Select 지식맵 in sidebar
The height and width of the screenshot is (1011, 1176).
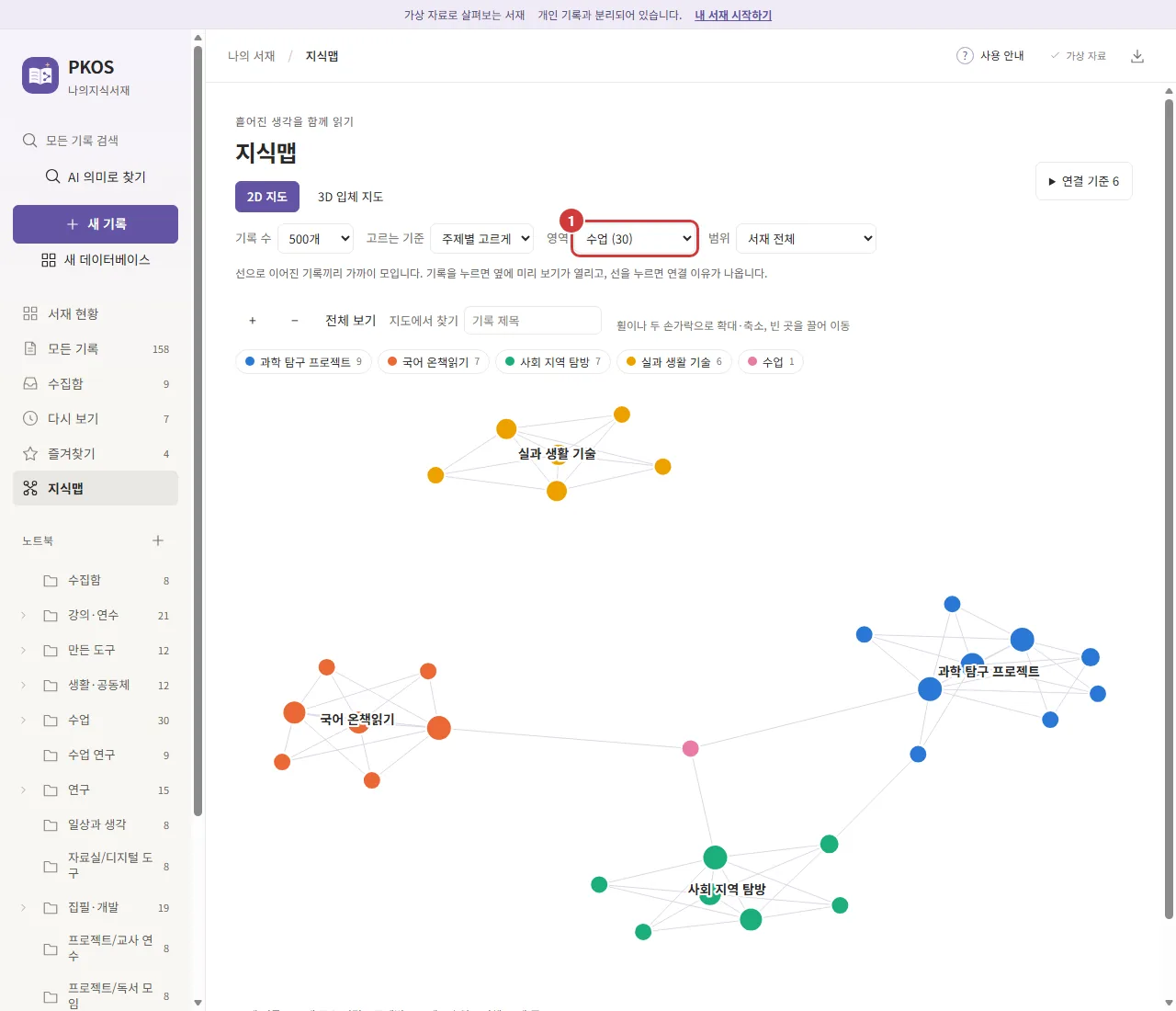point(96,488)
